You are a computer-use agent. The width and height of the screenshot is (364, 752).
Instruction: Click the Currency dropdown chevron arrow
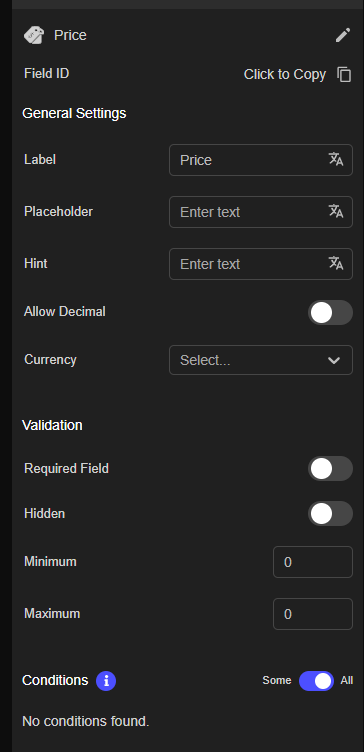(x=334, y=360)
